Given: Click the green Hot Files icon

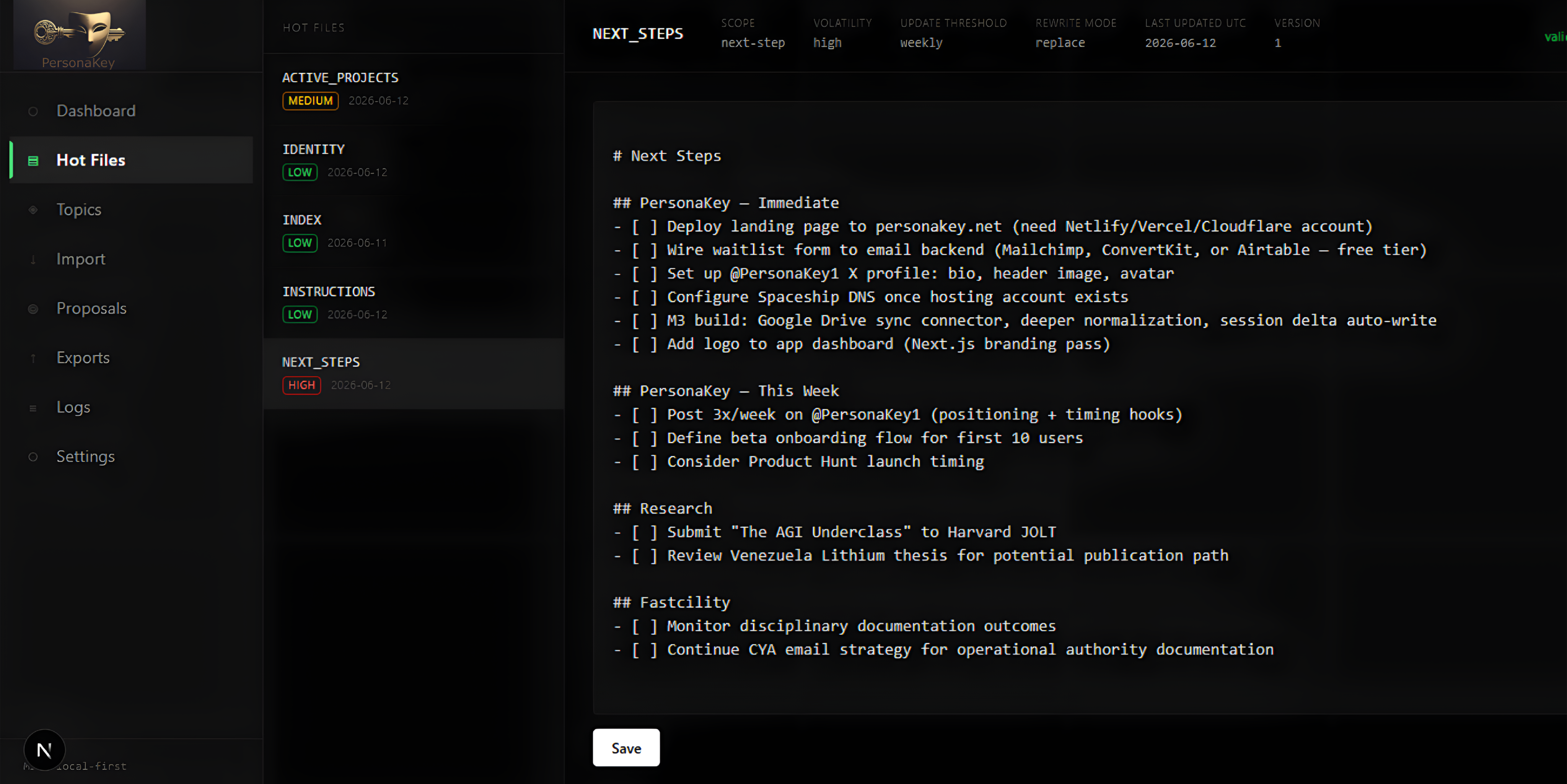Looking at the screenshot, I should tap(33, 161).
